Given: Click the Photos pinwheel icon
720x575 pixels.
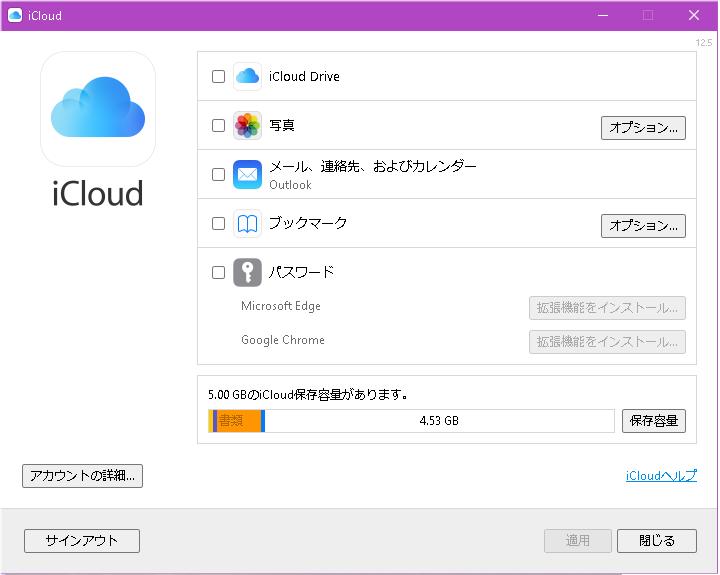Looking at the screenshot, I should [x=247, y=126].
